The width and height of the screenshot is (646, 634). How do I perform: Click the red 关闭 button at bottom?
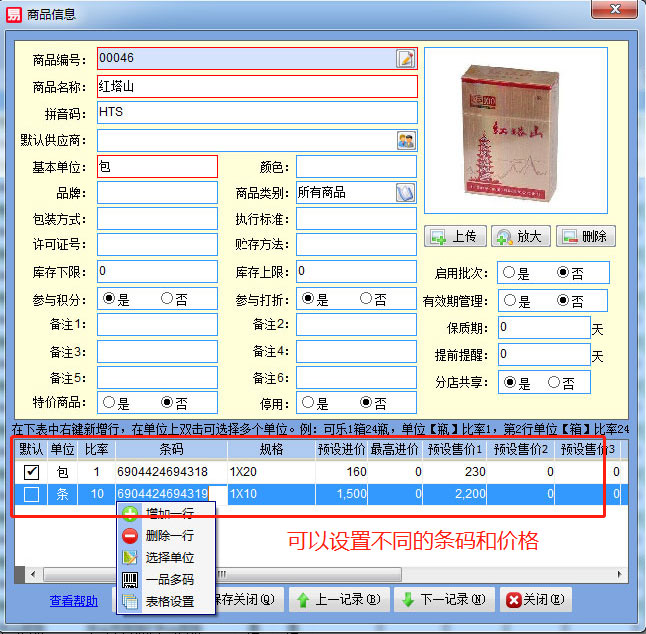click(x=535, y=600)
